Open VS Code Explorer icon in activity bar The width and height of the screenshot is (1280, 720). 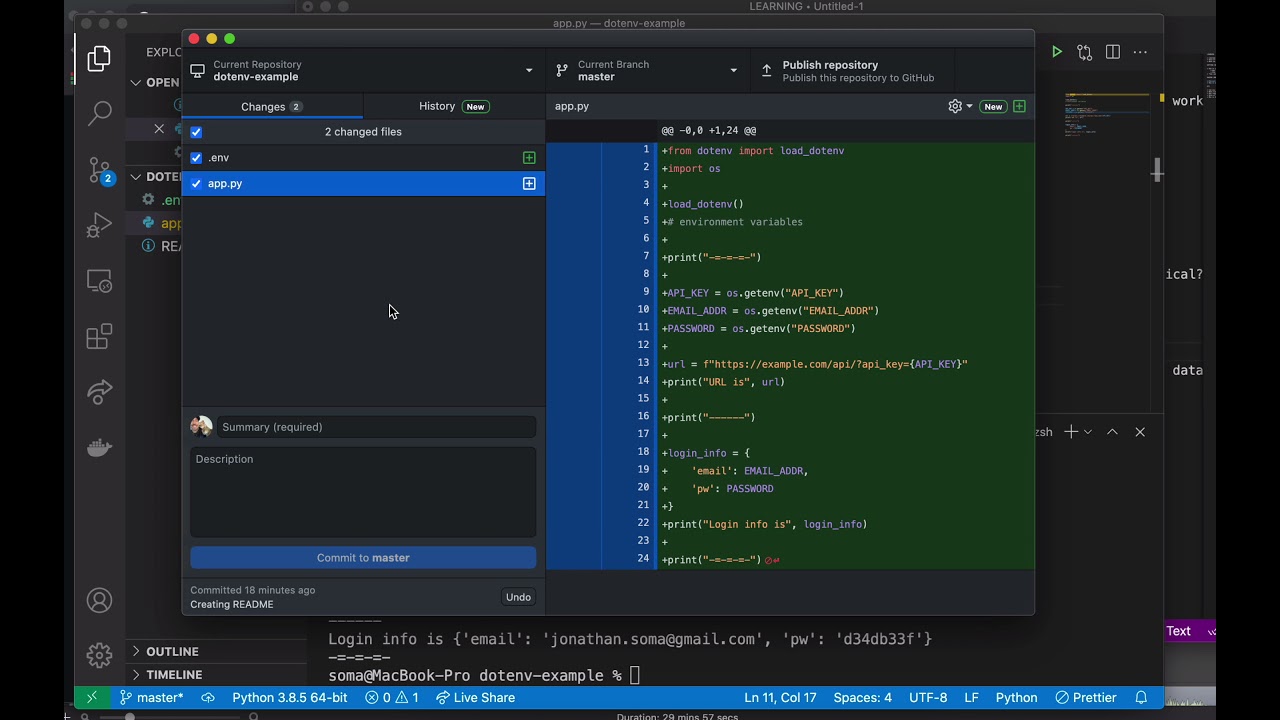[99, 59]
